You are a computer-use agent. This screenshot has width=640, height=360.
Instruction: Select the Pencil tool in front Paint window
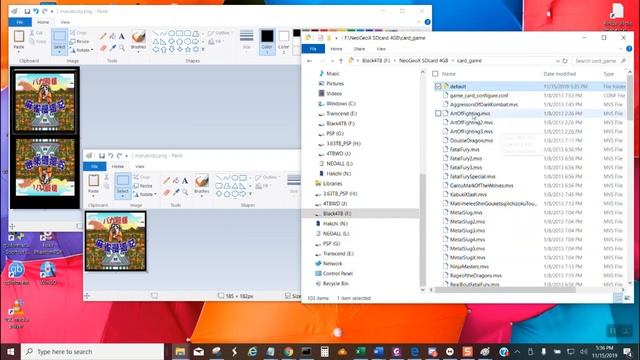167,181
